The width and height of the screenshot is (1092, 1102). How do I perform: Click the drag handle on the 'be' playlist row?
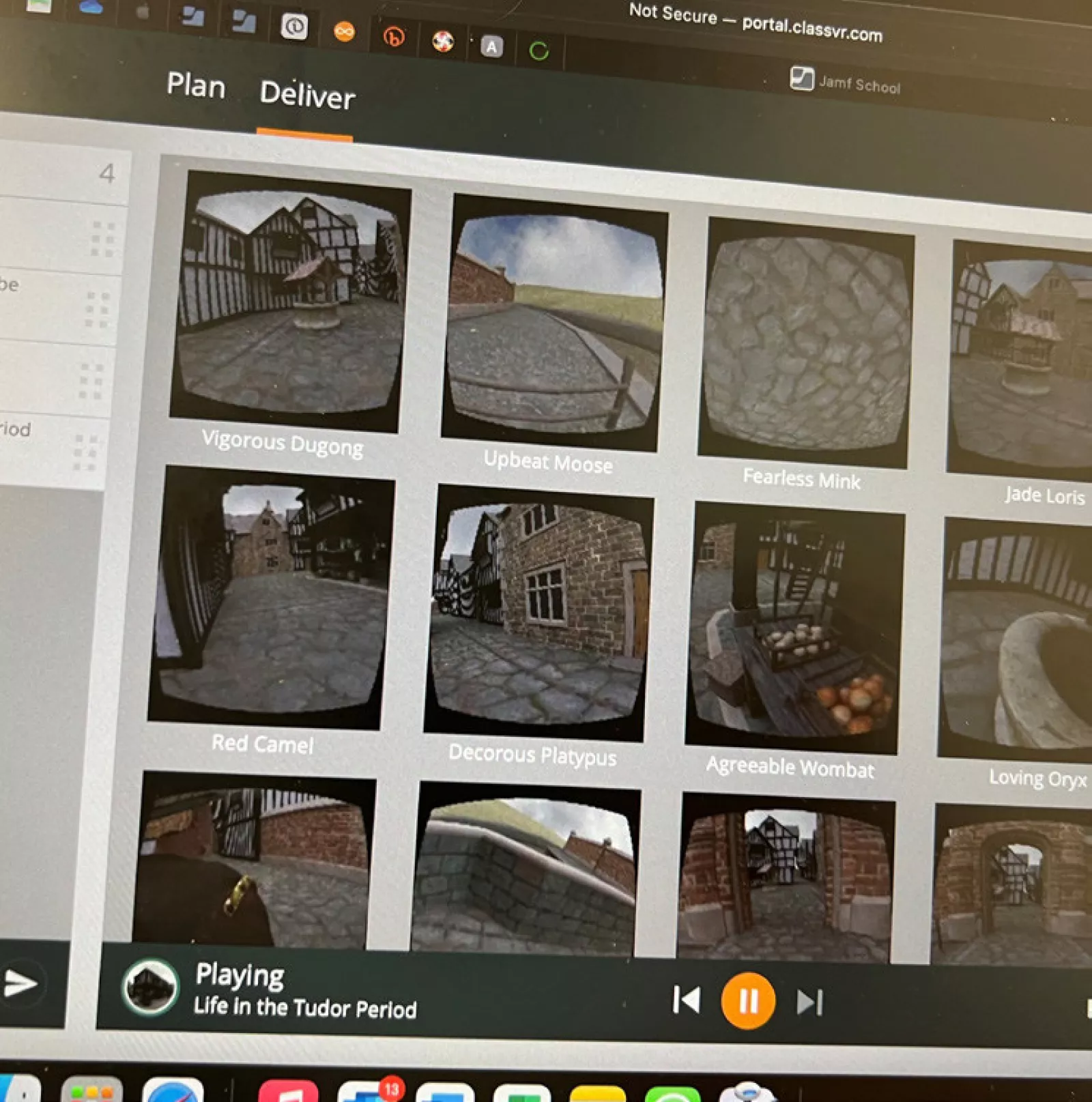[97, 310]
